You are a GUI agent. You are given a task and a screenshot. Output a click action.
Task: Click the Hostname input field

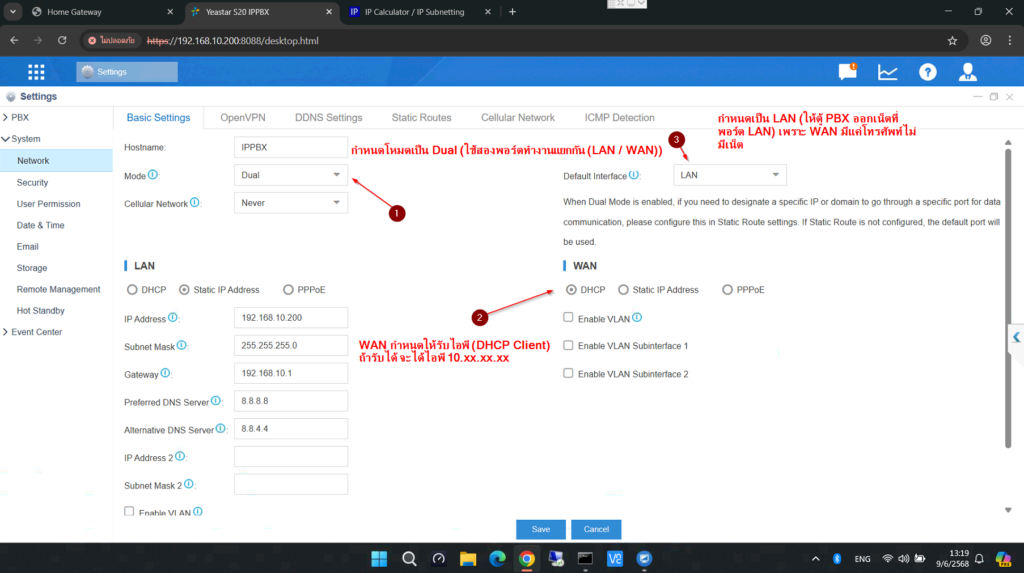(291, 147)
